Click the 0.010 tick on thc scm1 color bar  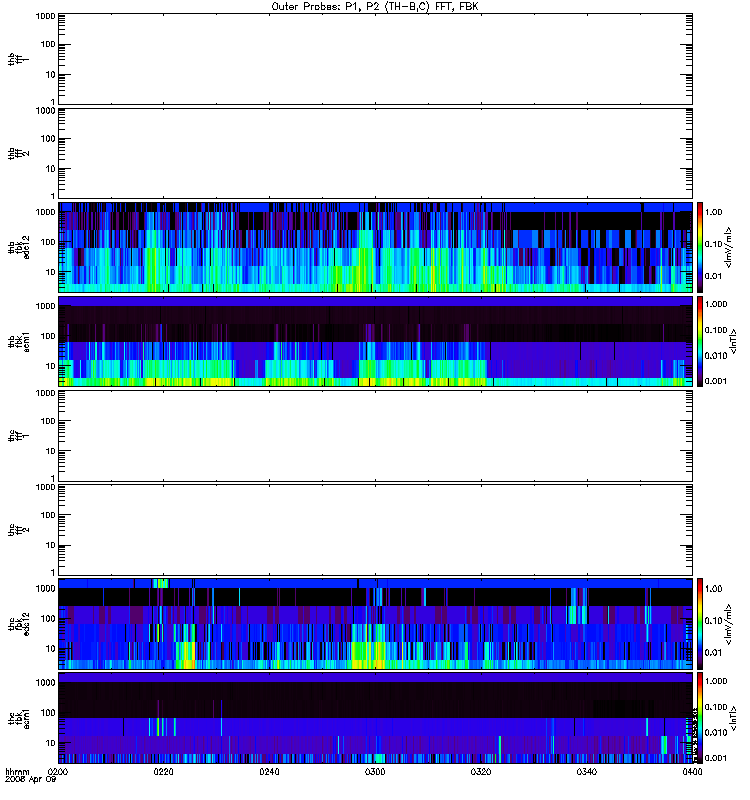pyautogui.click(x=715, y=732)
